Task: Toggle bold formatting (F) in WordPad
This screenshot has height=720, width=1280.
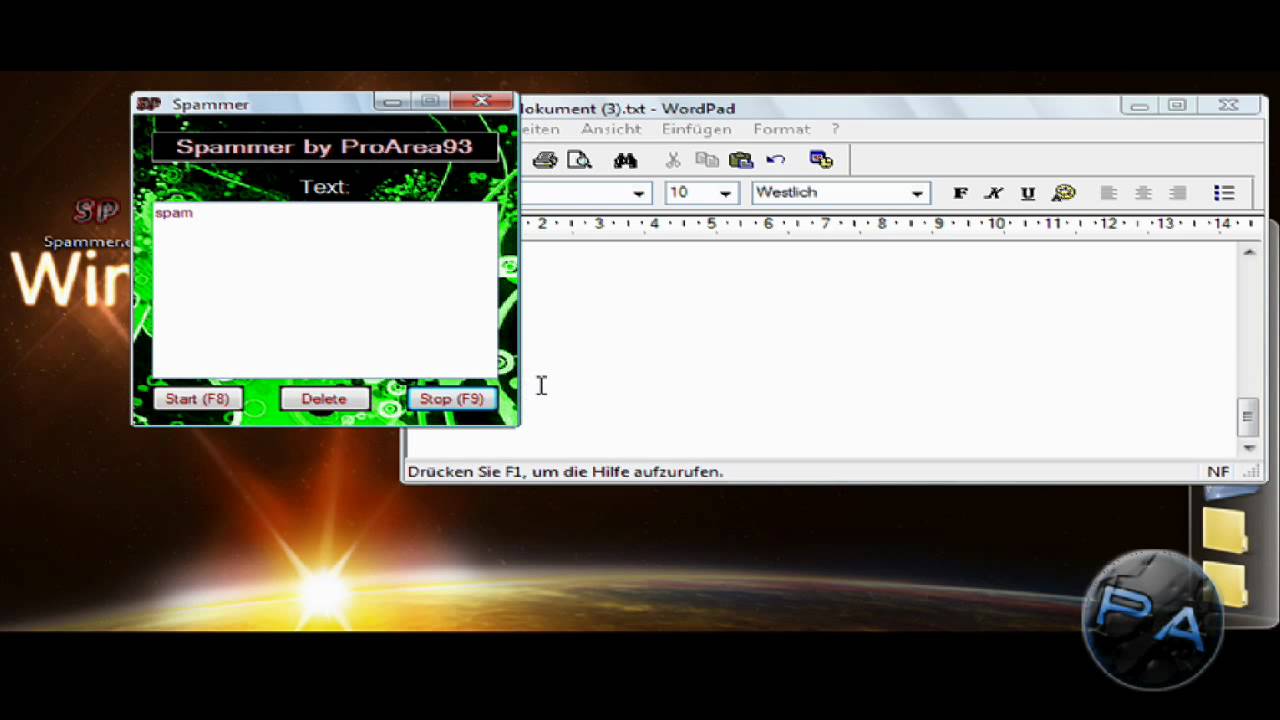Action: 960,193
